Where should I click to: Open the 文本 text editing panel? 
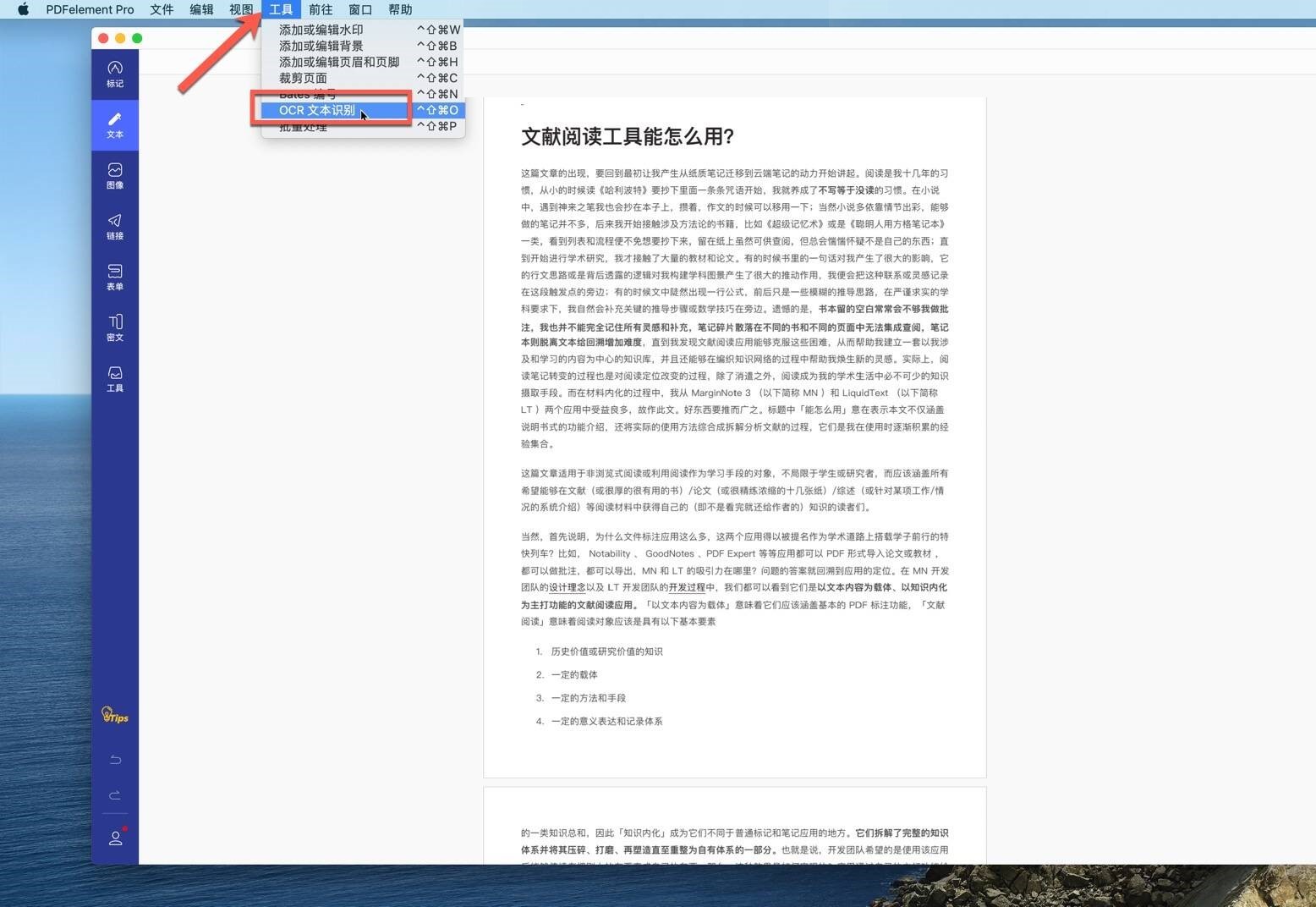pyautogui.click(x=115, y=125)
